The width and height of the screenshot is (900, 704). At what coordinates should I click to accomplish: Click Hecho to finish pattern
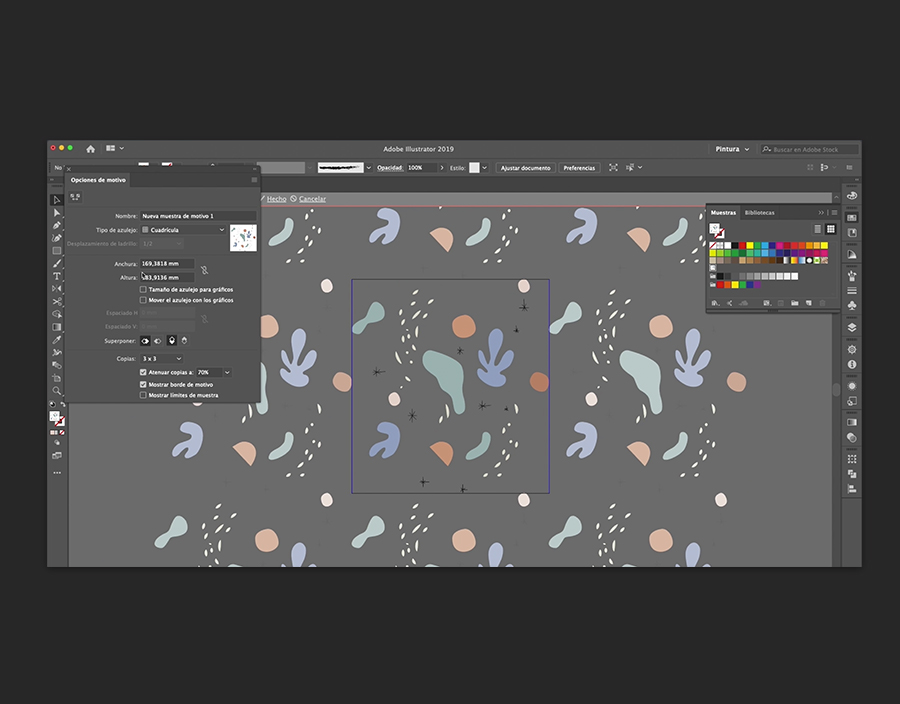tap(276, 199)
